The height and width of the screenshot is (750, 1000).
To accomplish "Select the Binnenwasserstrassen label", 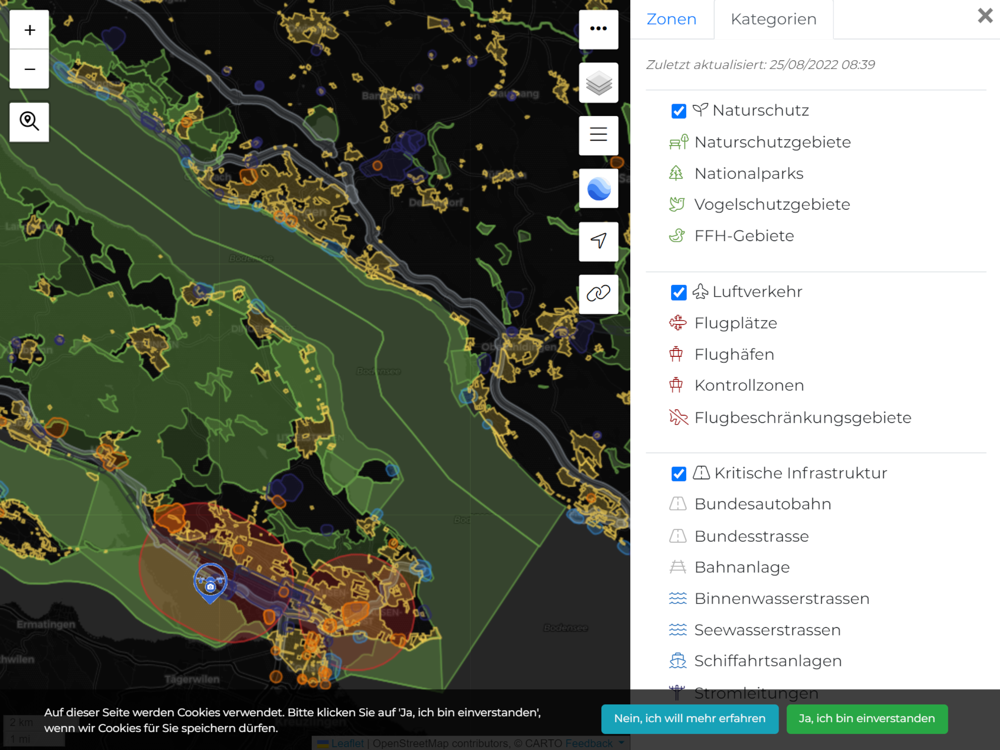I will click(782, 598).
